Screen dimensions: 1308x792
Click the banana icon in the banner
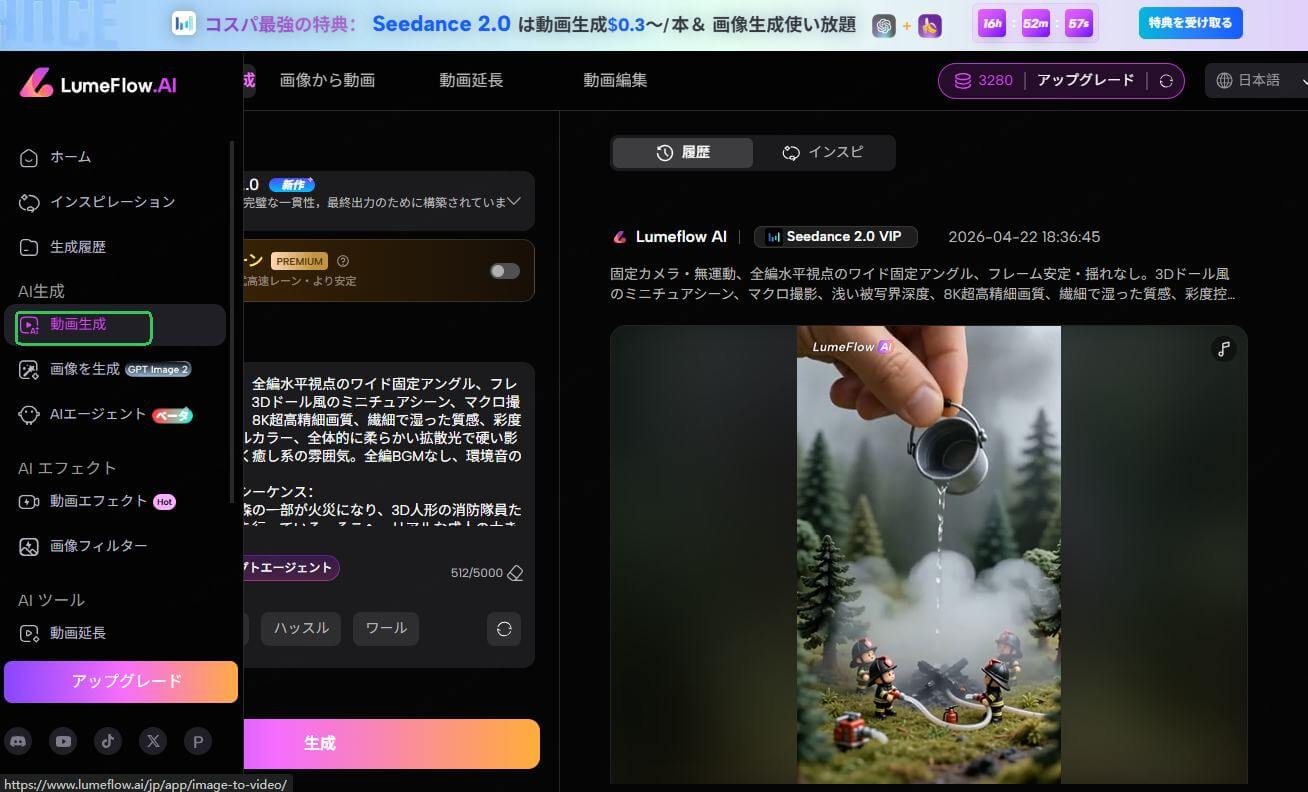(x=930, y=25)
